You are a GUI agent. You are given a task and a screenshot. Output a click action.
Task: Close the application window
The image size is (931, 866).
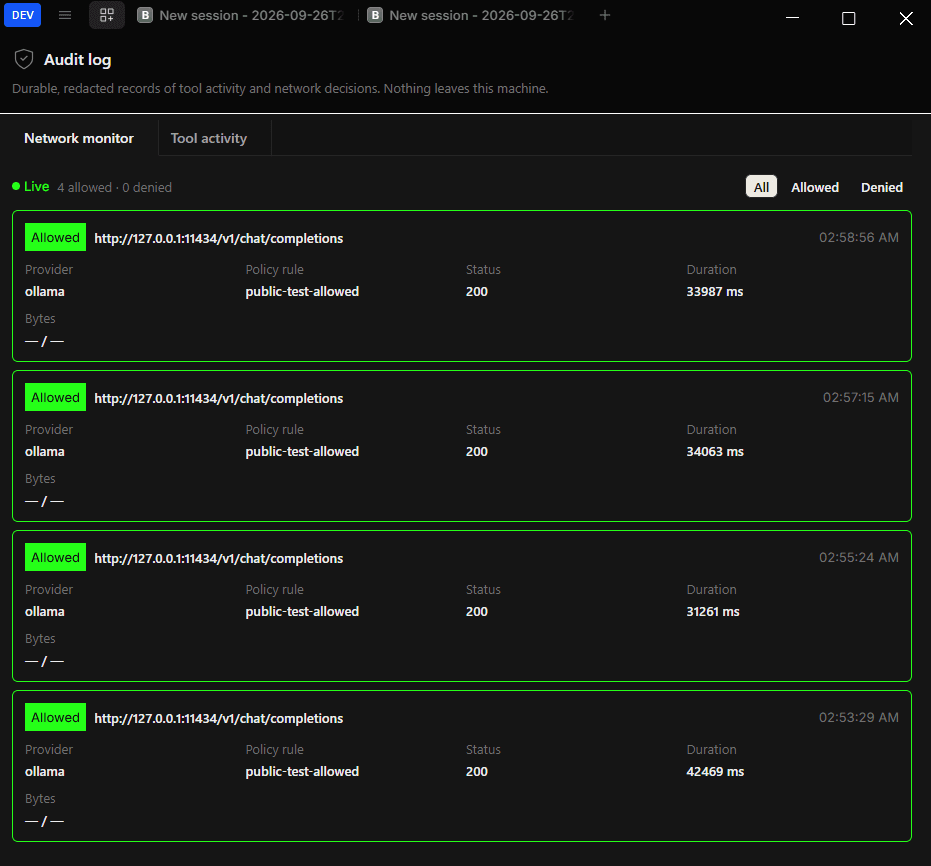coord(905,18)
